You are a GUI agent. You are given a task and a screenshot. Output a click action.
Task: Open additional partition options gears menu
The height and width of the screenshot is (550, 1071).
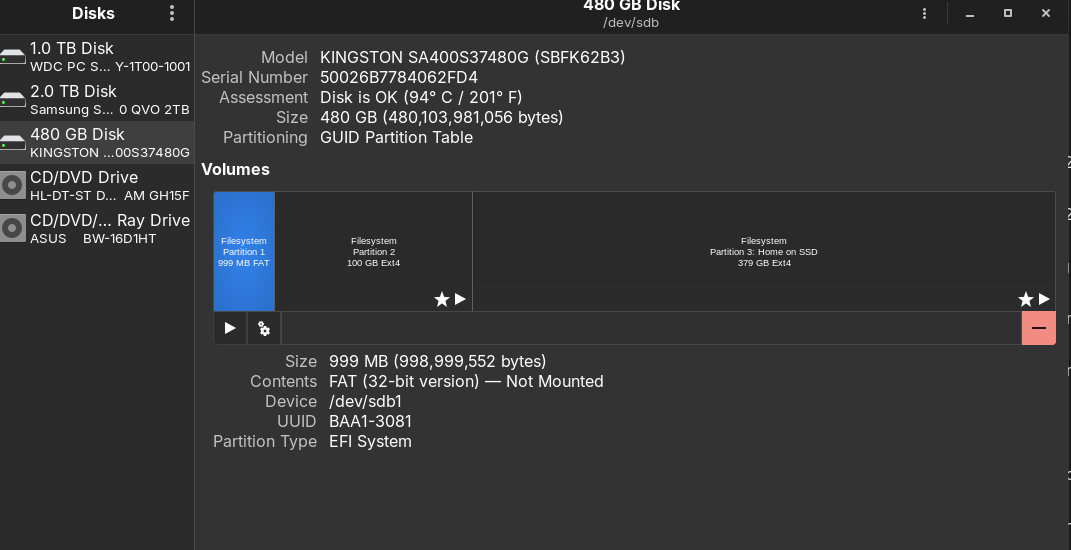(264, 328)
